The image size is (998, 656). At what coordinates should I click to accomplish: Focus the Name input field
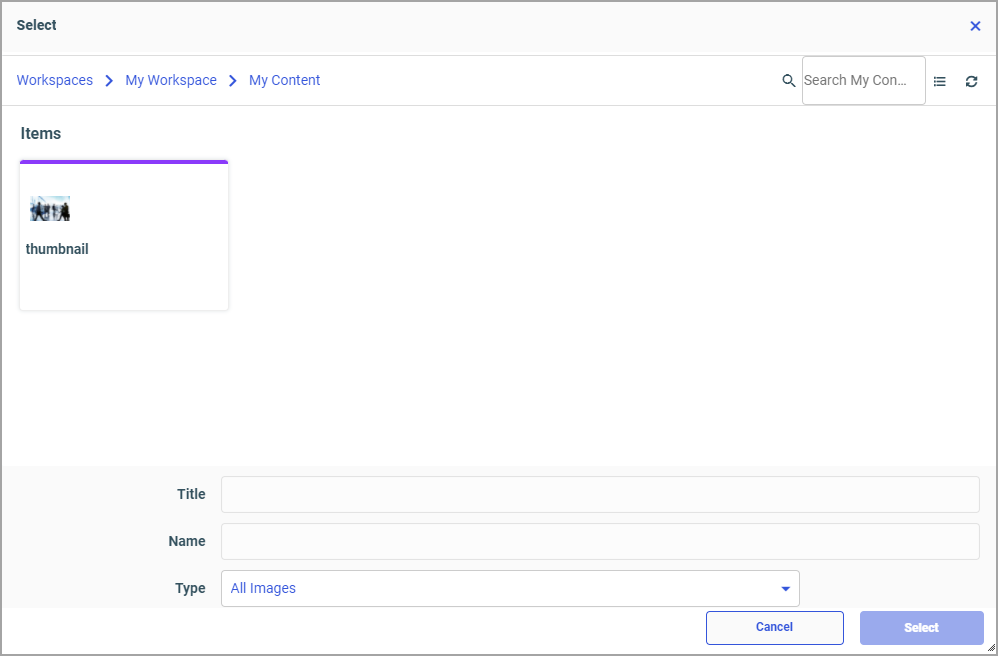(600, 541)
